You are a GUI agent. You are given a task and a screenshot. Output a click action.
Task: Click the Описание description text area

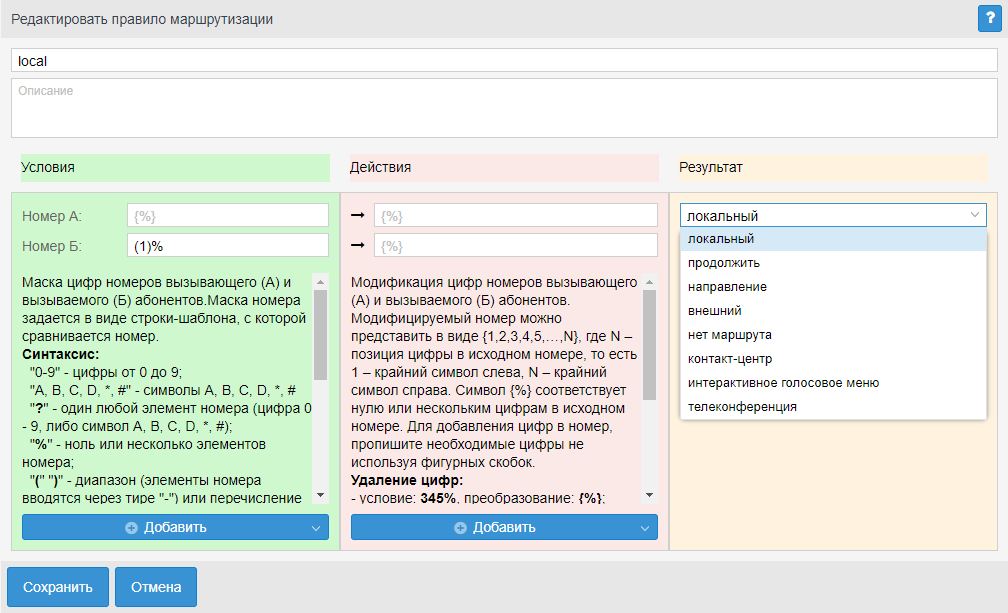tap(504, 108)
